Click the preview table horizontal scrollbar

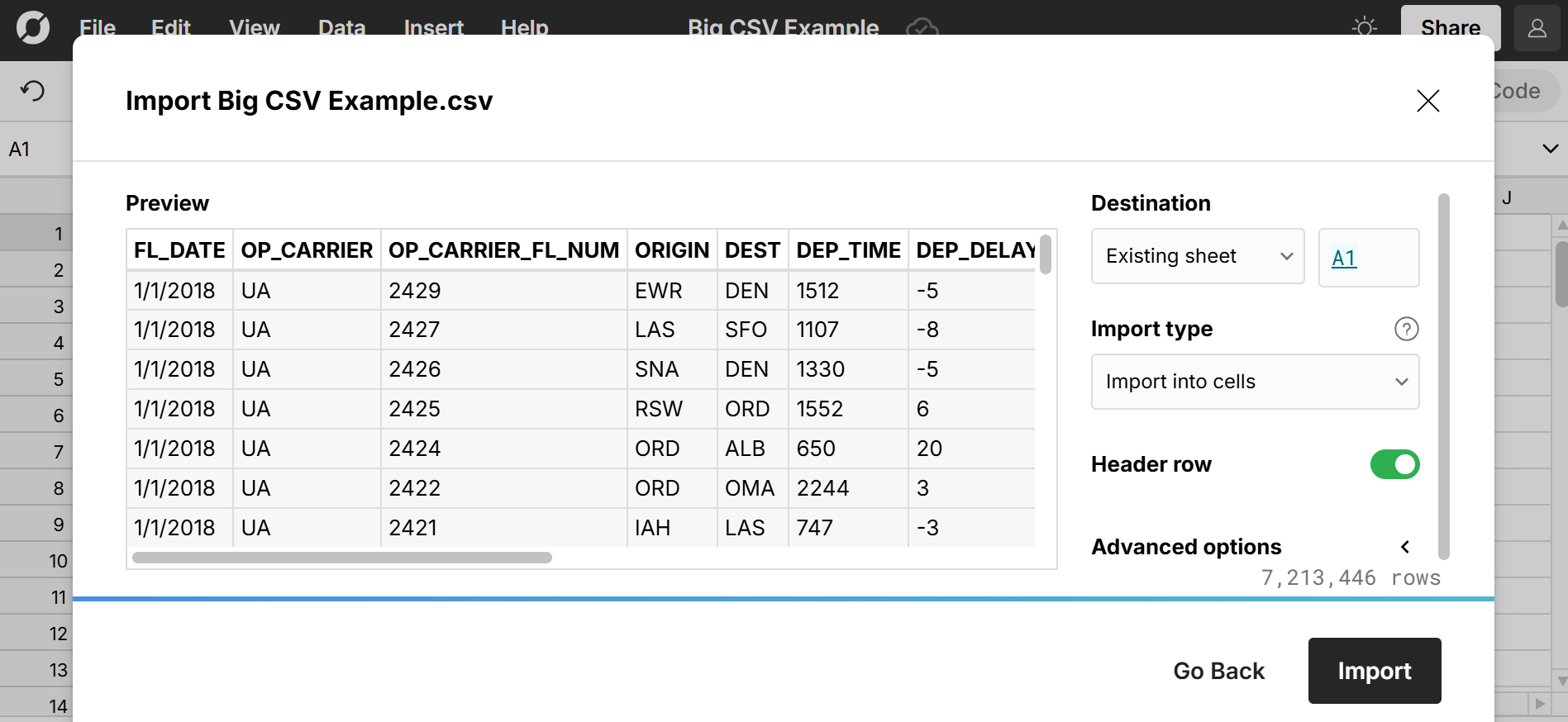point(339,558)
